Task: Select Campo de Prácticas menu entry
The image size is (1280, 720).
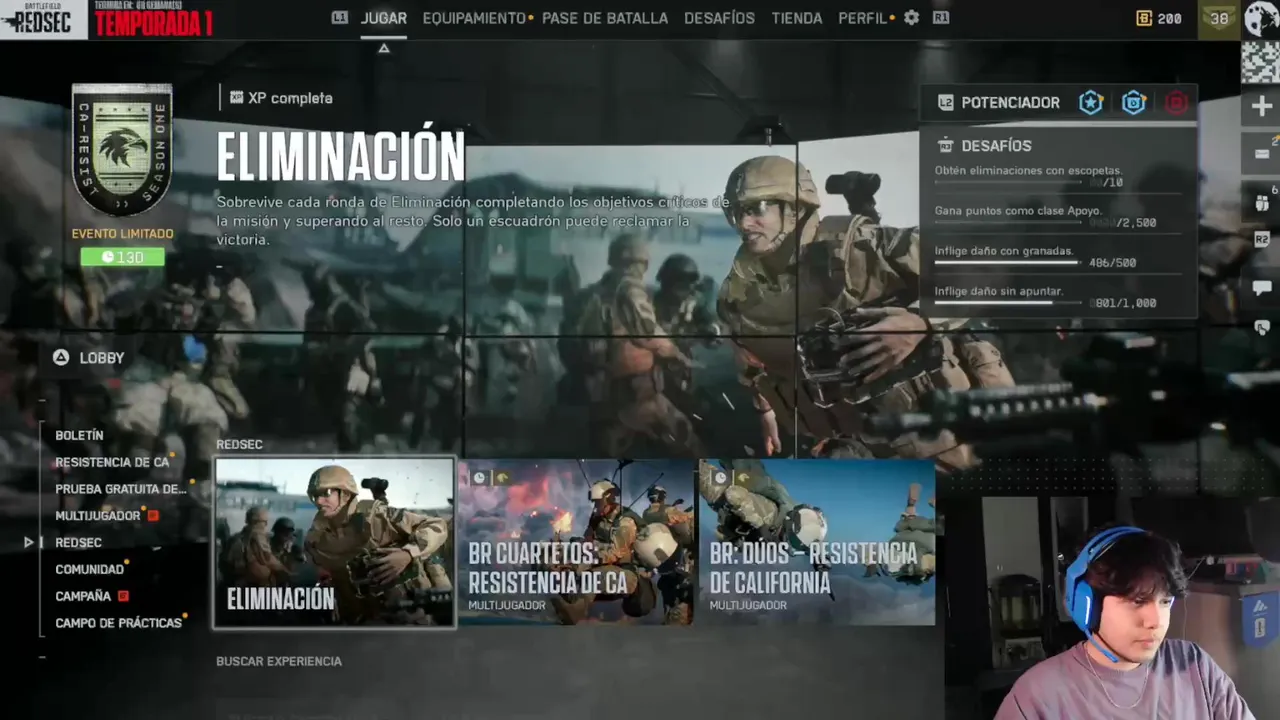Action: 118,623
